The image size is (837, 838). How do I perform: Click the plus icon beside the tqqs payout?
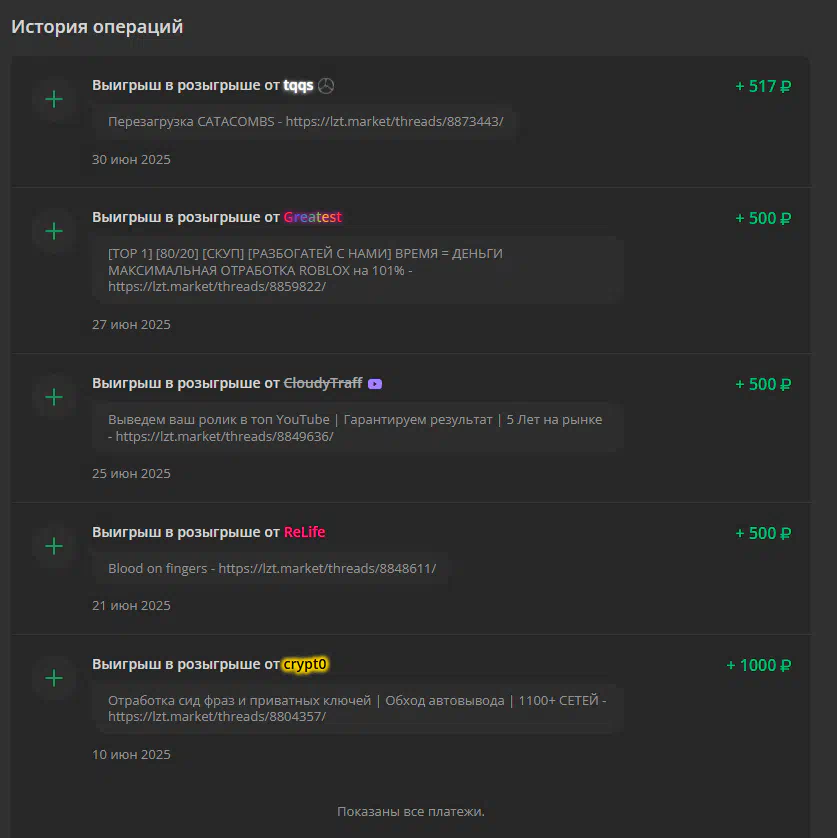point(54,99)
